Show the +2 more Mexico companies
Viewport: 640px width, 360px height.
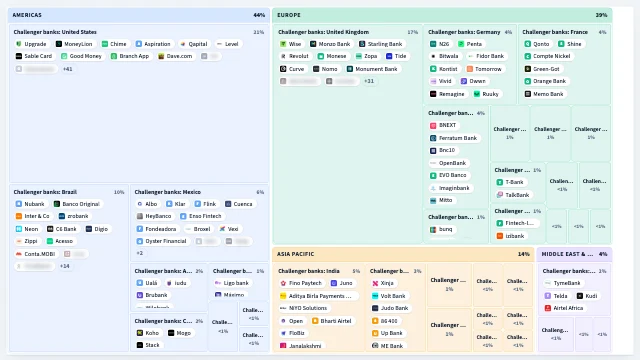(x=140, y=253)
